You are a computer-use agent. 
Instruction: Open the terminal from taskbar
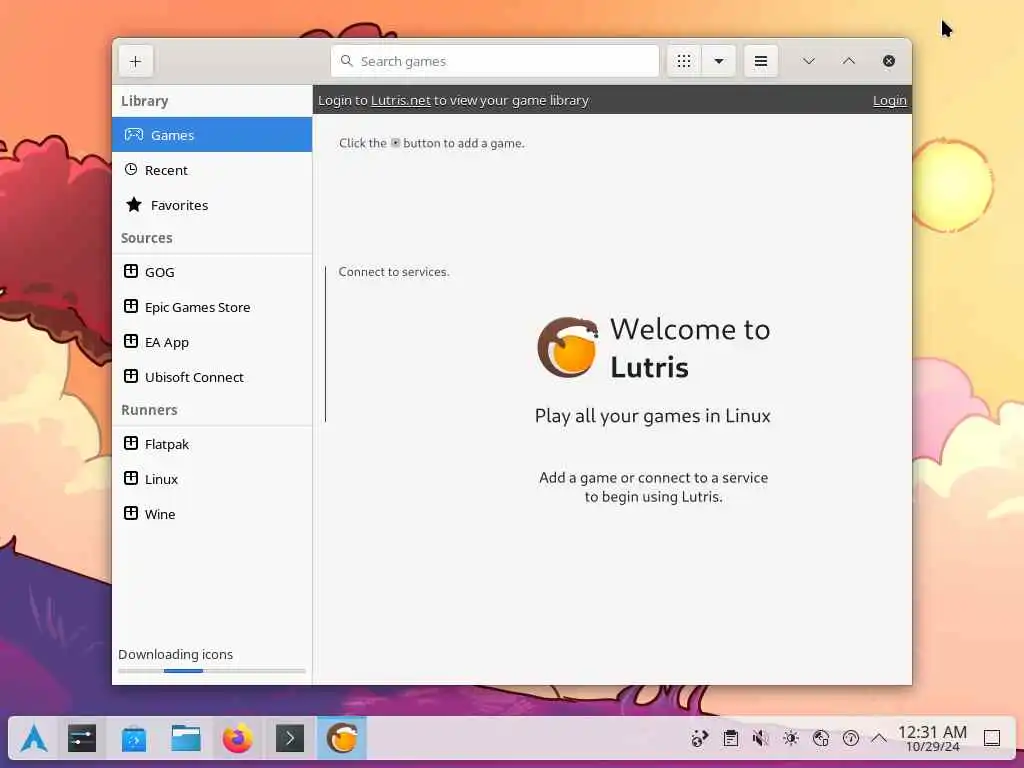coord(290,739)
